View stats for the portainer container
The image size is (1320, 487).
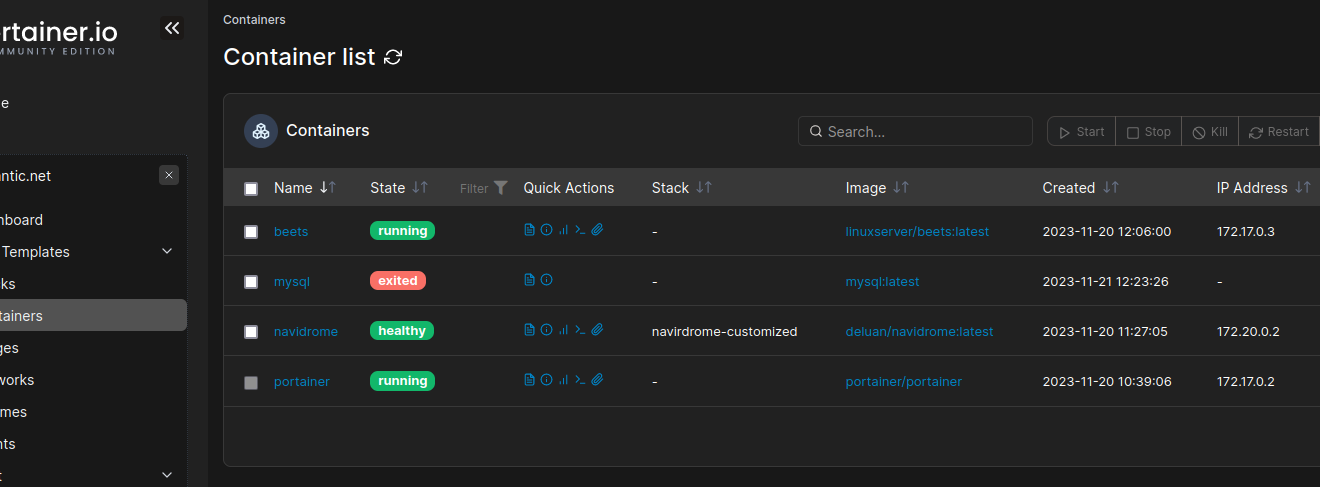[x=563, y=379]
